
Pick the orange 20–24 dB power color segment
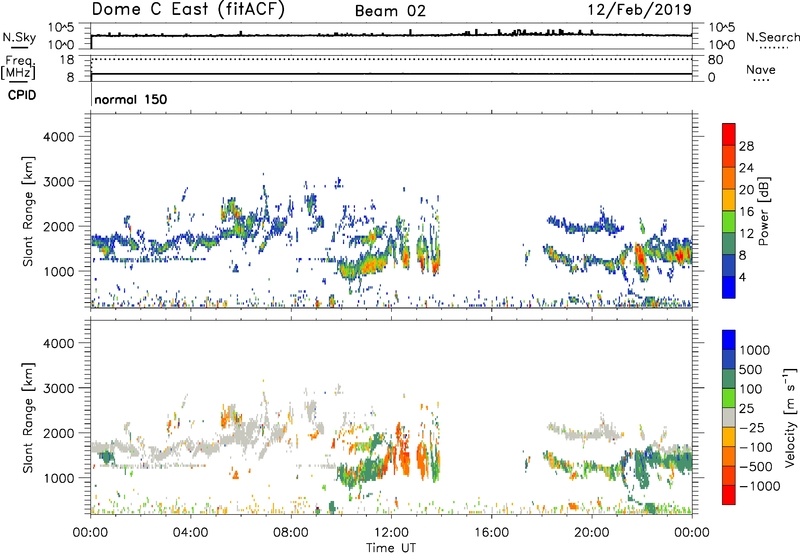point(729,178)
